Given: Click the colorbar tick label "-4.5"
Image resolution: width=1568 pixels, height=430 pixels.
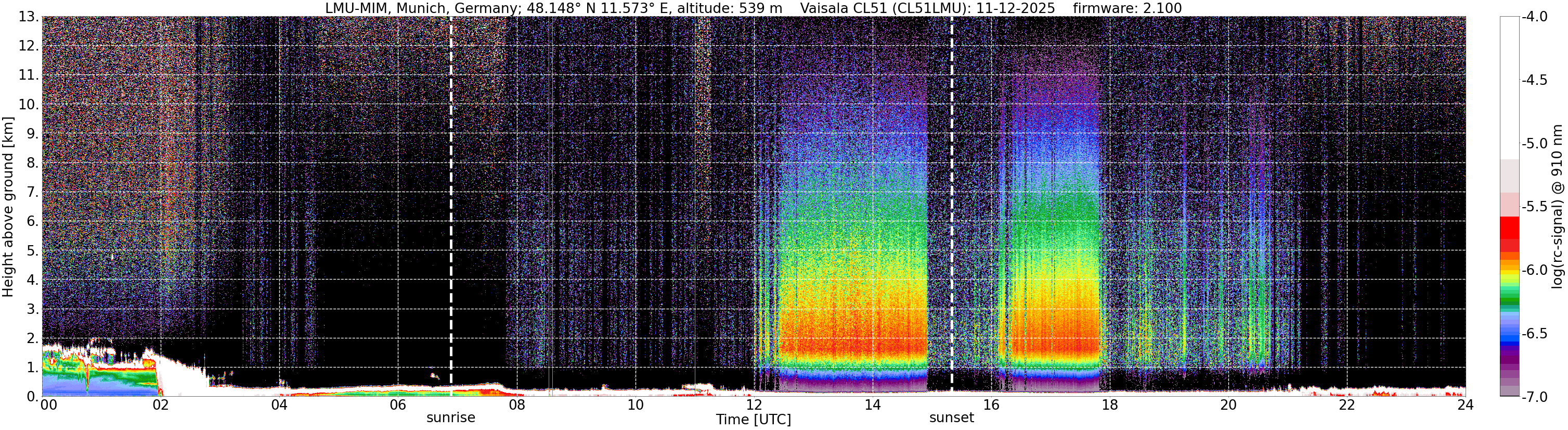Looking at the screenshot, I should [x=1535, y=80].
